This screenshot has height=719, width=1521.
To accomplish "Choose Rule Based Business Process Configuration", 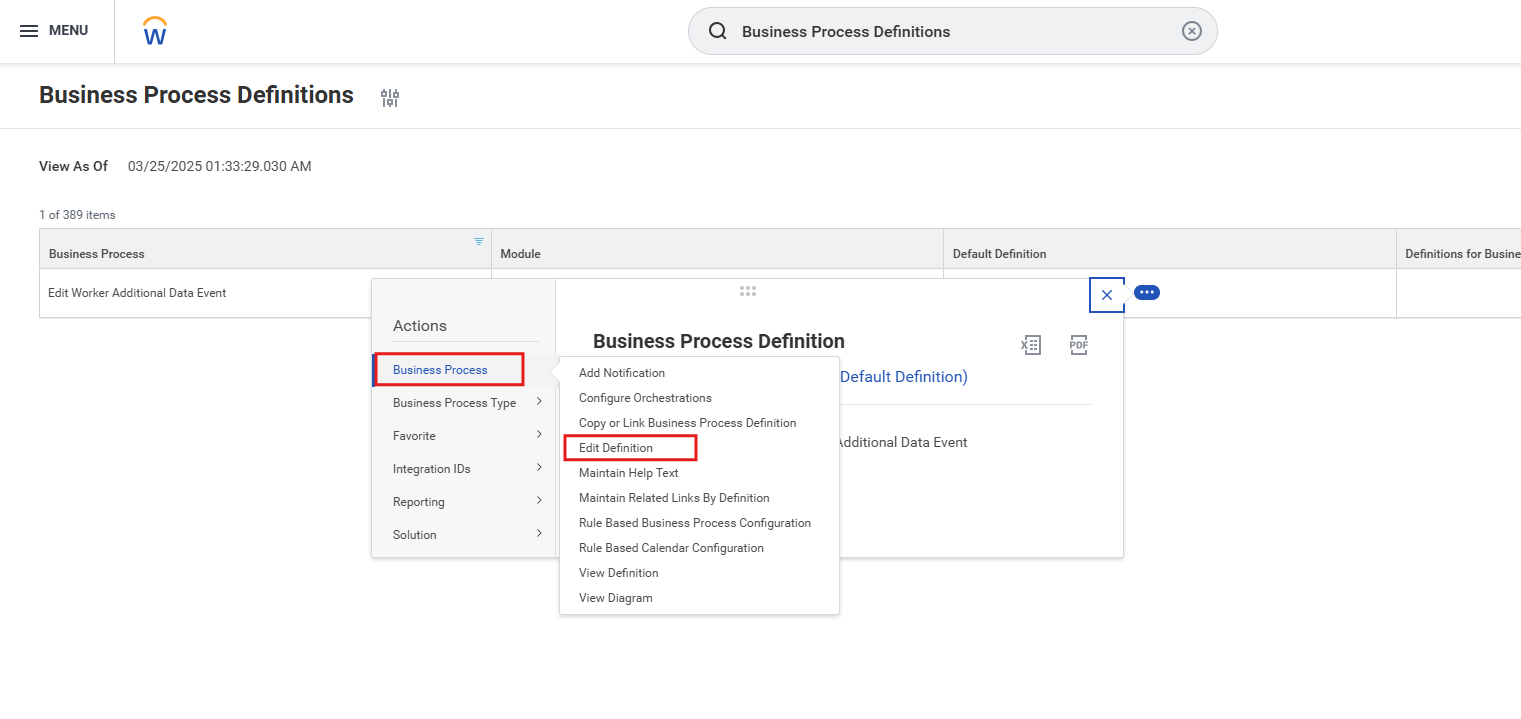I will click(x=695, y=523).
